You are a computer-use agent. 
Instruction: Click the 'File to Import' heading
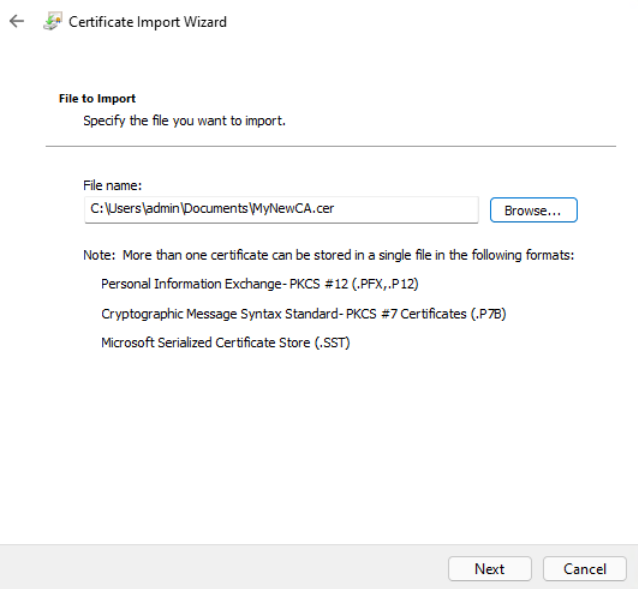[97, 98]
